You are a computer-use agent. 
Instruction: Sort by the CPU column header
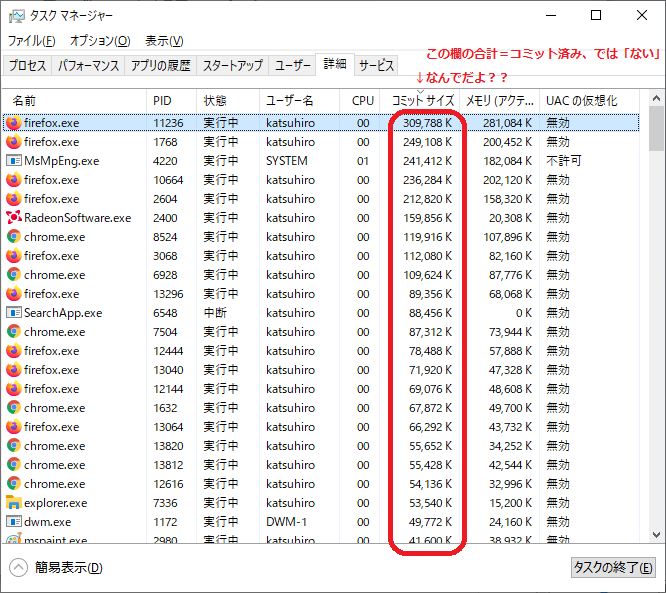[359, 101]
